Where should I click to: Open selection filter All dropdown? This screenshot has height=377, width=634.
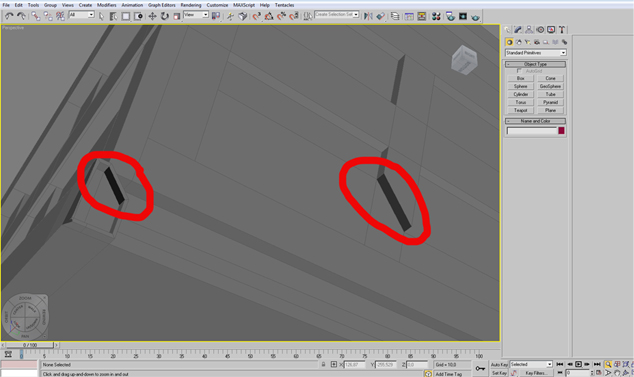81,15
